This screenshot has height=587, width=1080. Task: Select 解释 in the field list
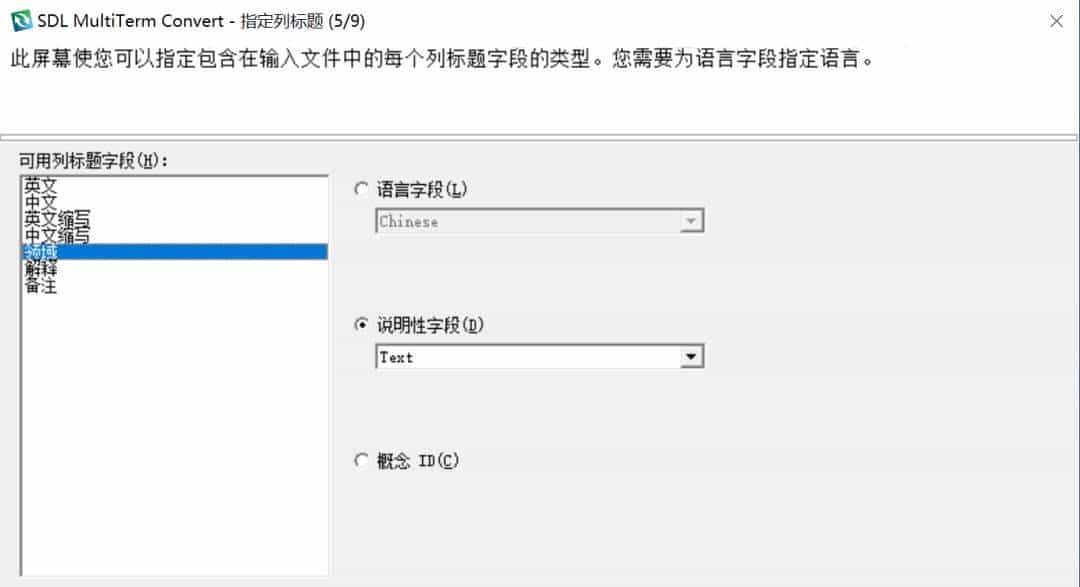pos(40,268)
